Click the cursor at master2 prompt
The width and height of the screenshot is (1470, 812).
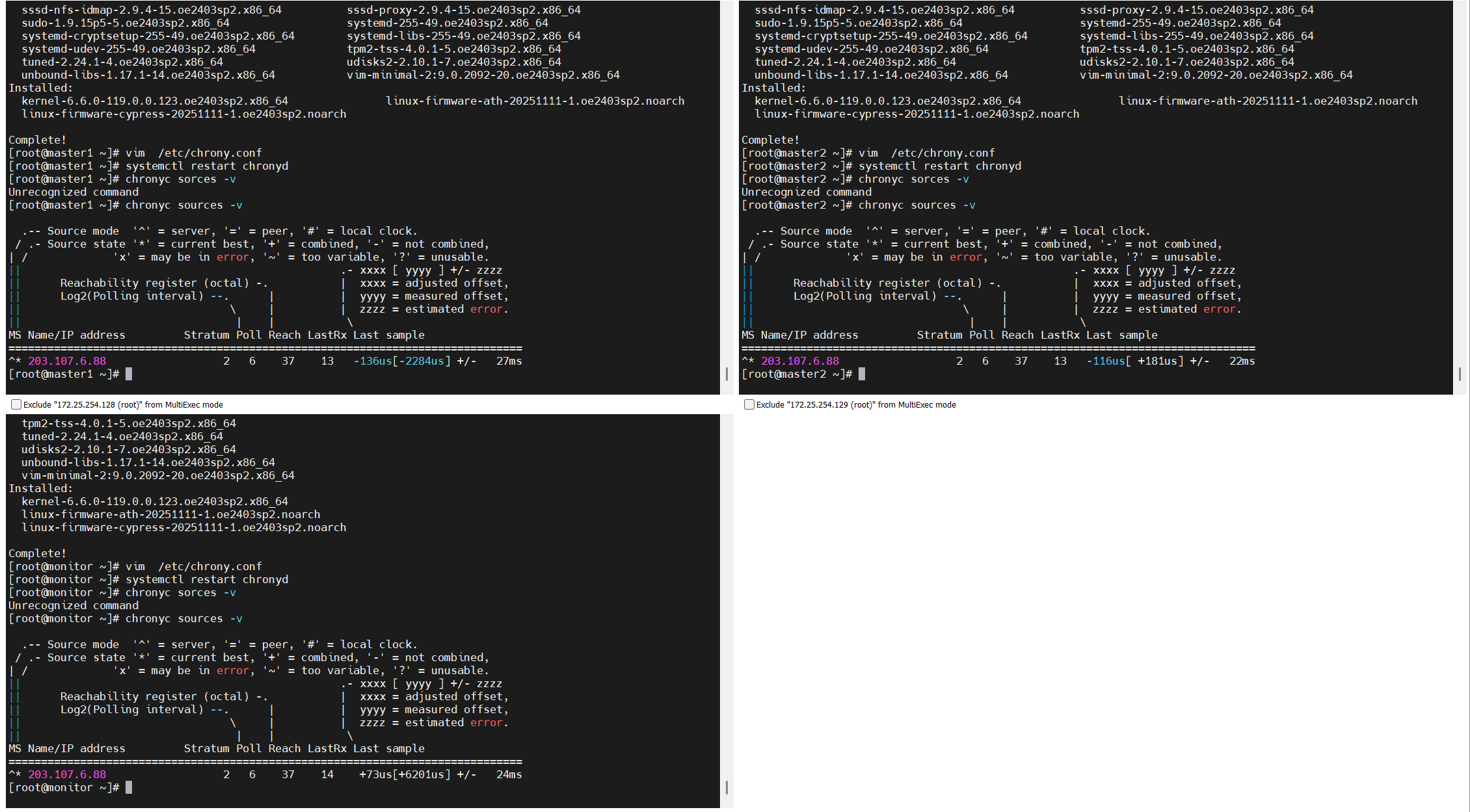pos(862,374)
